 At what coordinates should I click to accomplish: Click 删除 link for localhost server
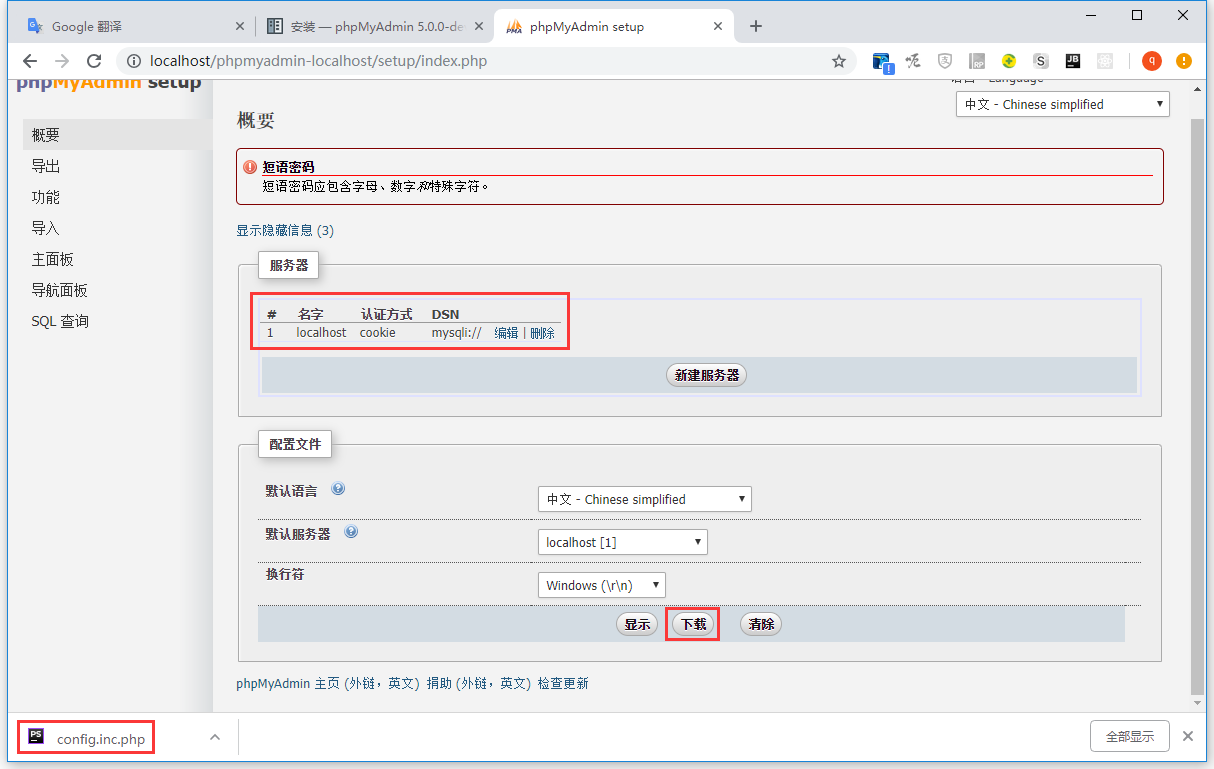pos(542,333)
